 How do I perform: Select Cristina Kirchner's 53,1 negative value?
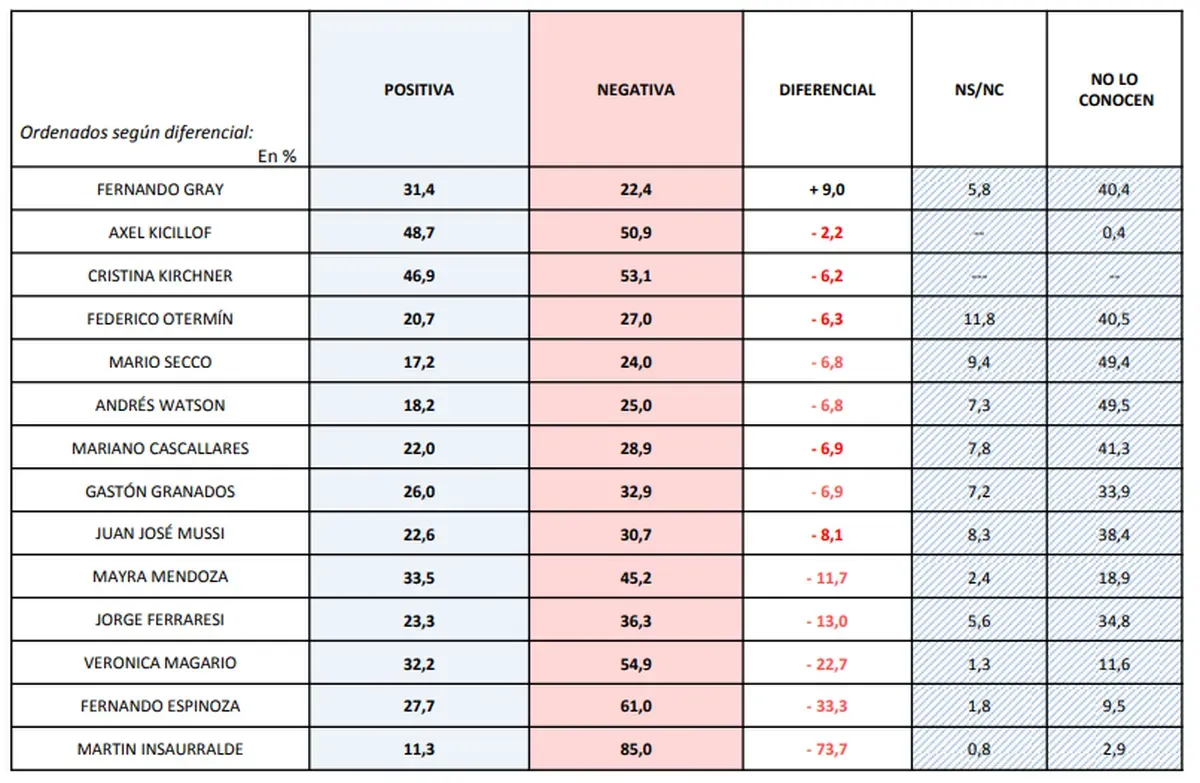[x=635, y=276]
